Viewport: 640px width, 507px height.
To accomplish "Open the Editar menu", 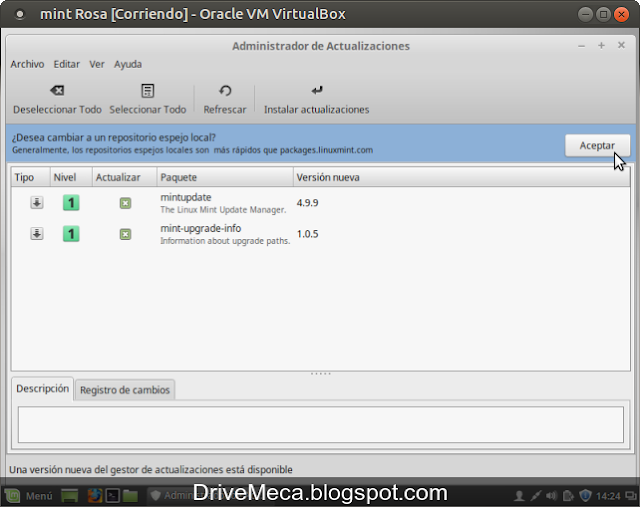I will pyautogui.click(x=67, y=64).
